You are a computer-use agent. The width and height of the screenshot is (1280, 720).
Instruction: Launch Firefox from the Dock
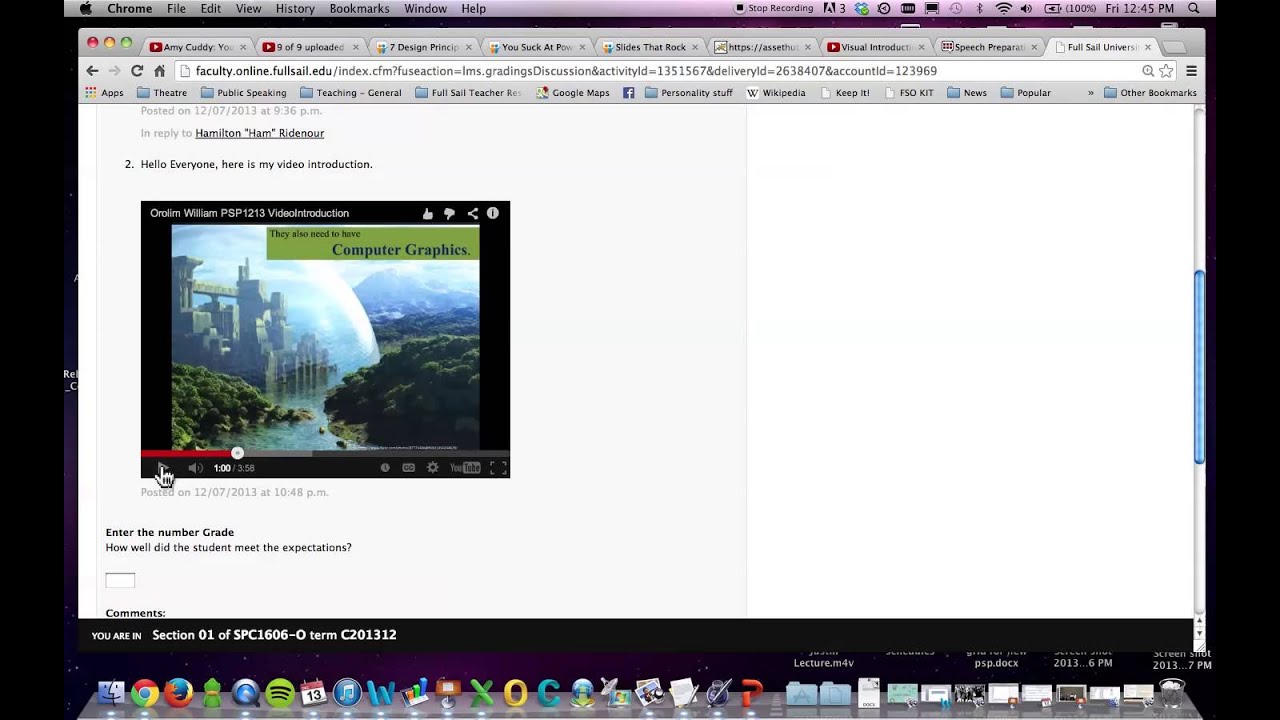click(x=178, y=692)
